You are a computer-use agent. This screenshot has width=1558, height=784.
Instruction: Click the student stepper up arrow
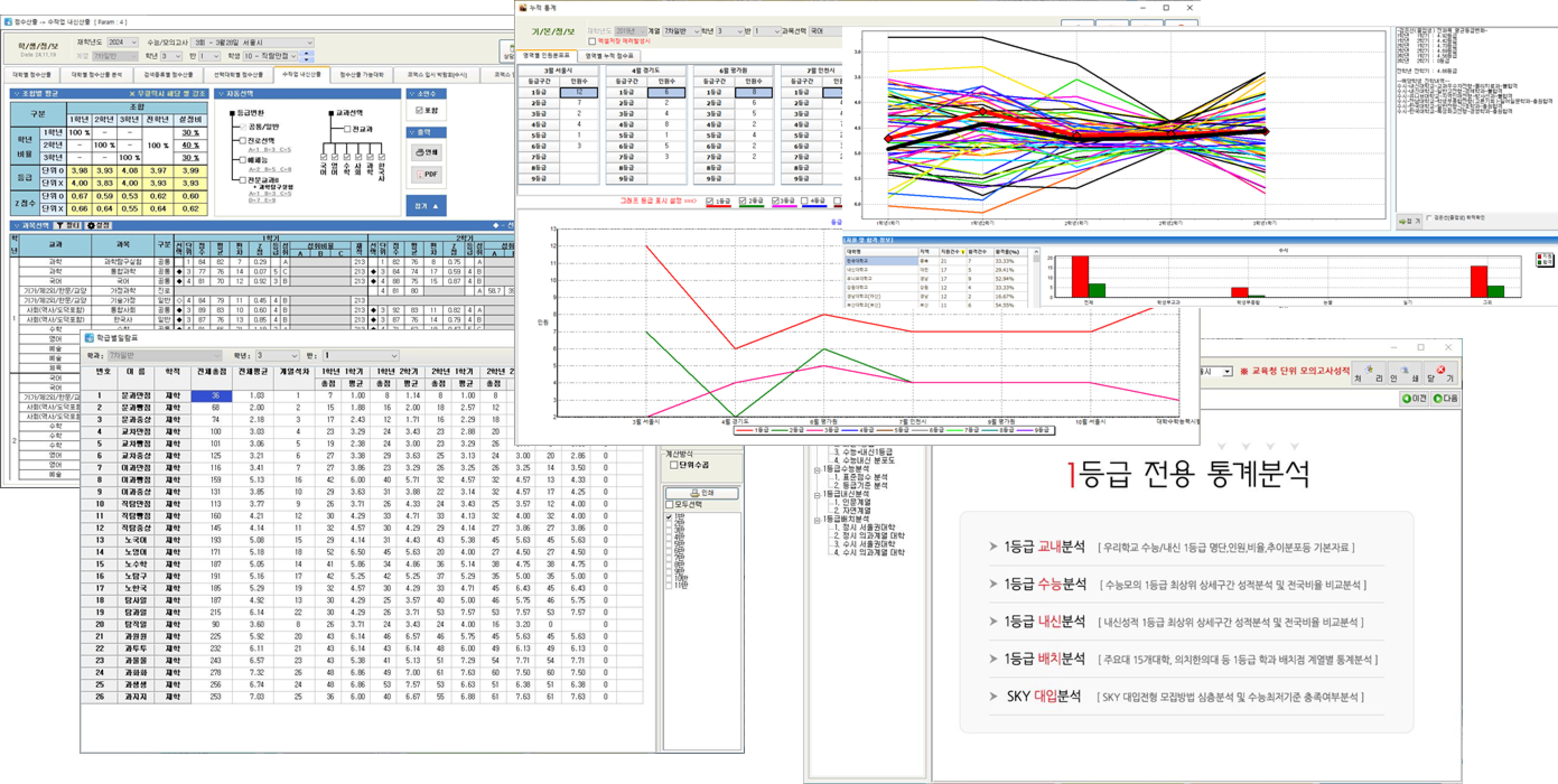point(307,53)
